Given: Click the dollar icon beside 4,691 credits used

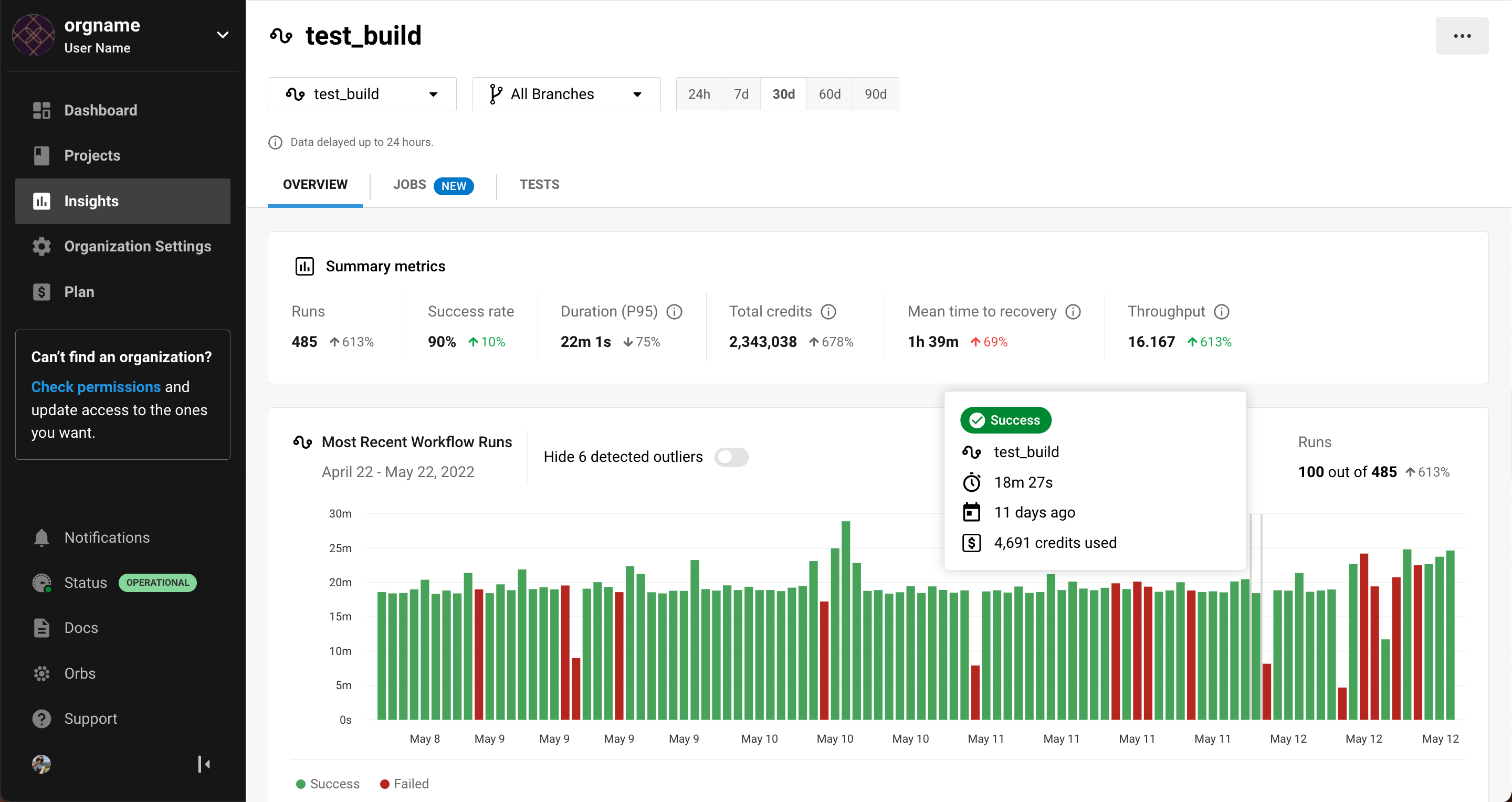Looking at the screenshot, I should [x=971, y=543].
